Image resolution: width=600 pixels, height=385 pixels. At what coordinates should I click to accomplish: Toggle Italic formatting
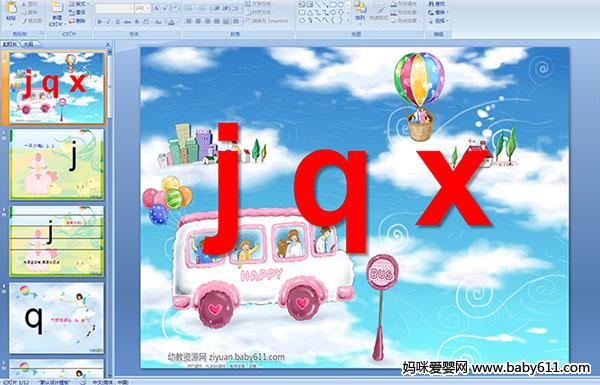pyautogui.click(x=108, y=22)
